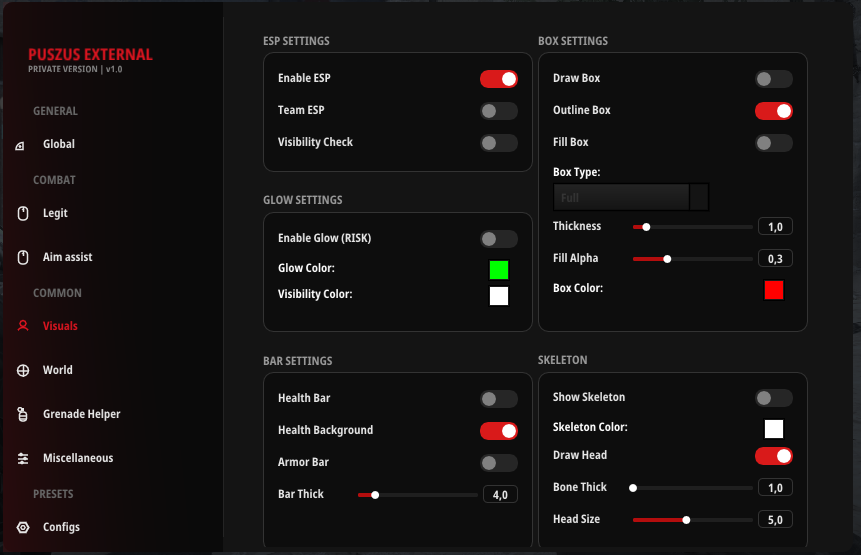The width and height of the screenshot is (861, 555).
Task: Click the Bar Thick value field
Action: [x=500, y=495]
